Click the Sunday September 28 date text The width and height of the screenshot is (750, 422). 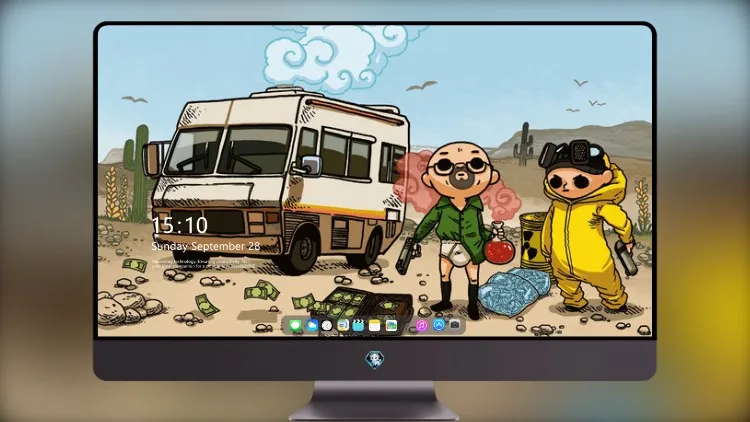(x=206, y=246)
